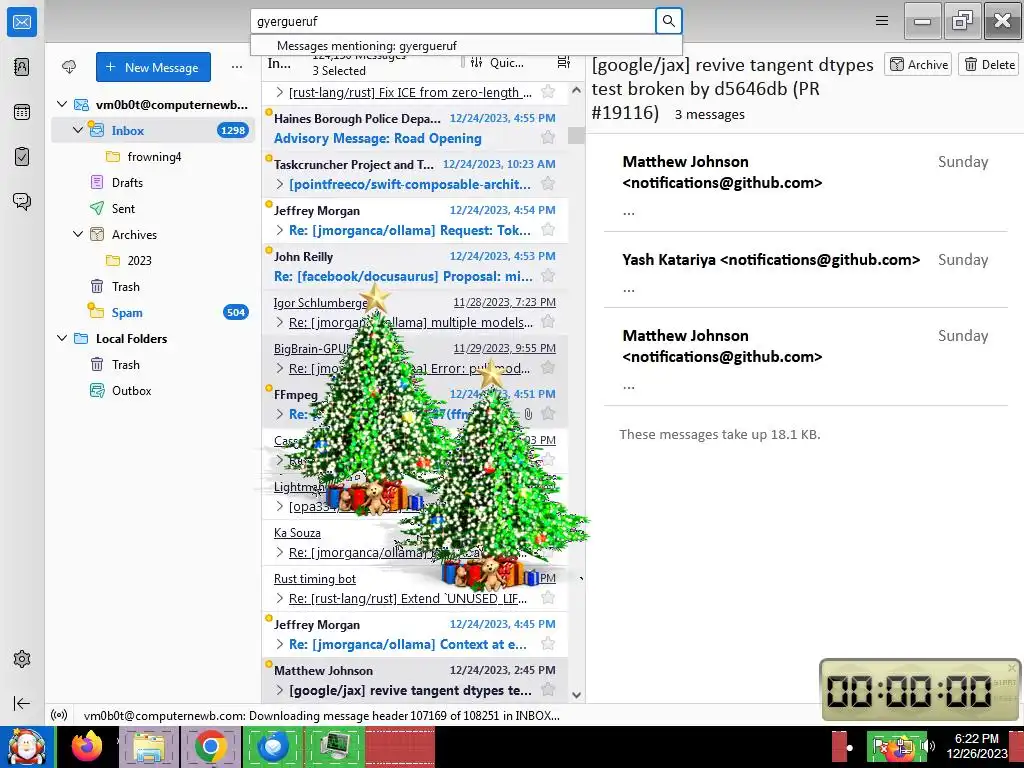Click the New Message button
This screenshot has width=1024, height=768.
click(x=153, y=67)
